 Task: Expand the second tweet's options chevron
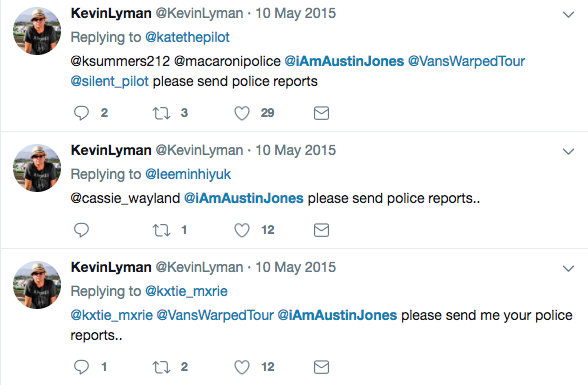click(568, 151)
